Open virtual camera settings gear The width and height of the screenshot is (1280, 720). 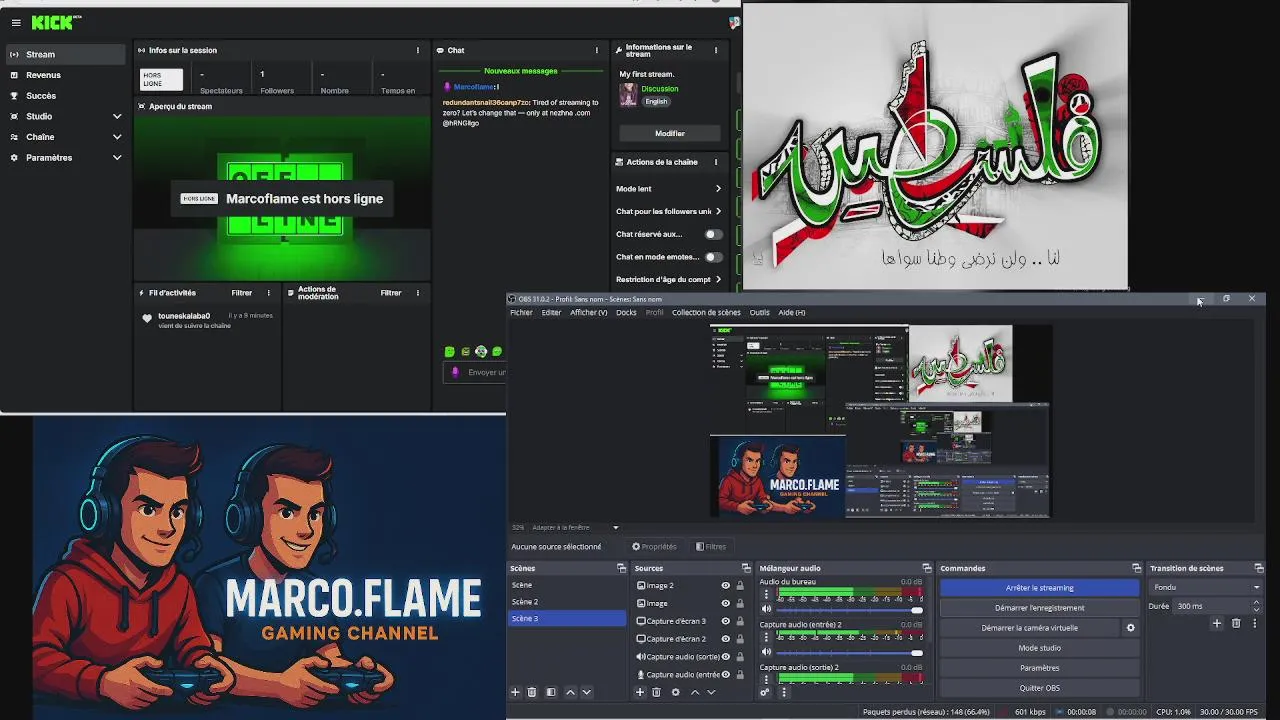pos(1131,628)
